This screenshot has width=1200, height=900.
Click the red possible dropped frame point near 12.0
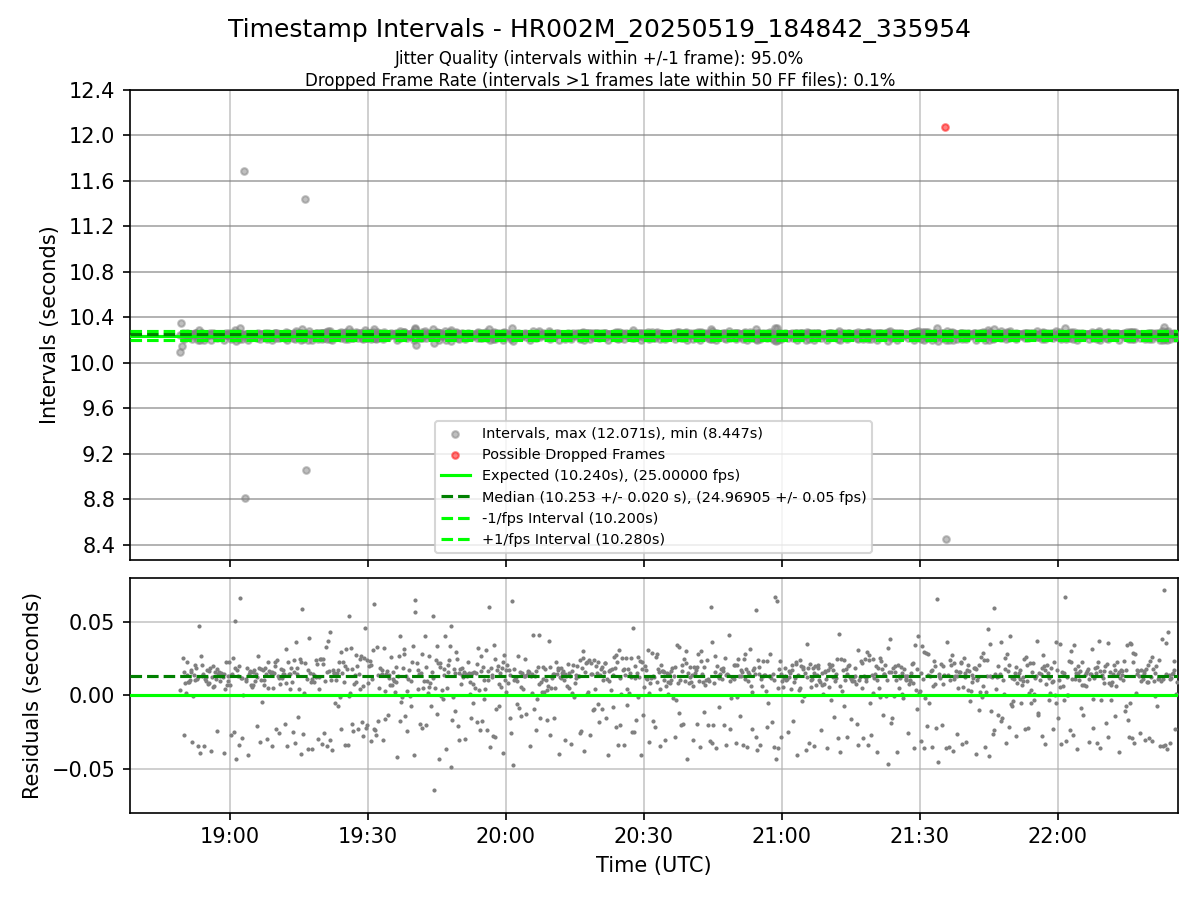[x=945, y=127]
